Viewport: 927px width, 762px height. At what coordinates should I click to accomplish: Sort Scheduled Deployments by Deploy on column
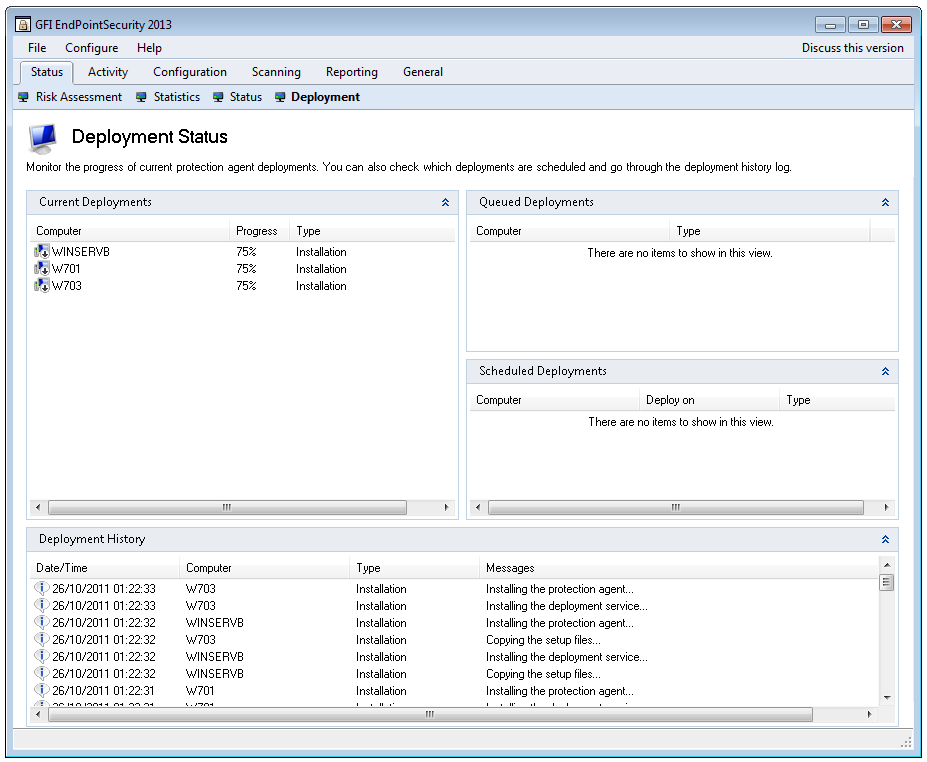709,400
